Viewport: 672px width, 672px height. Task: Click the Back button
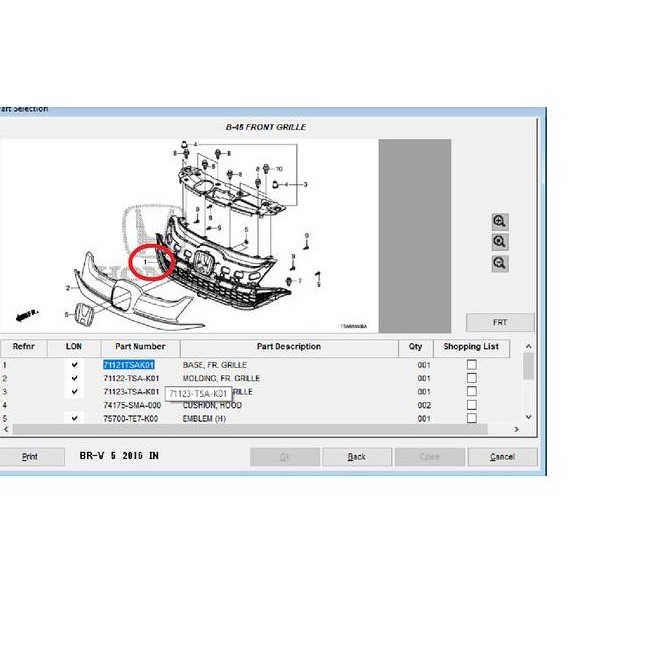click(x=356, y=457)
